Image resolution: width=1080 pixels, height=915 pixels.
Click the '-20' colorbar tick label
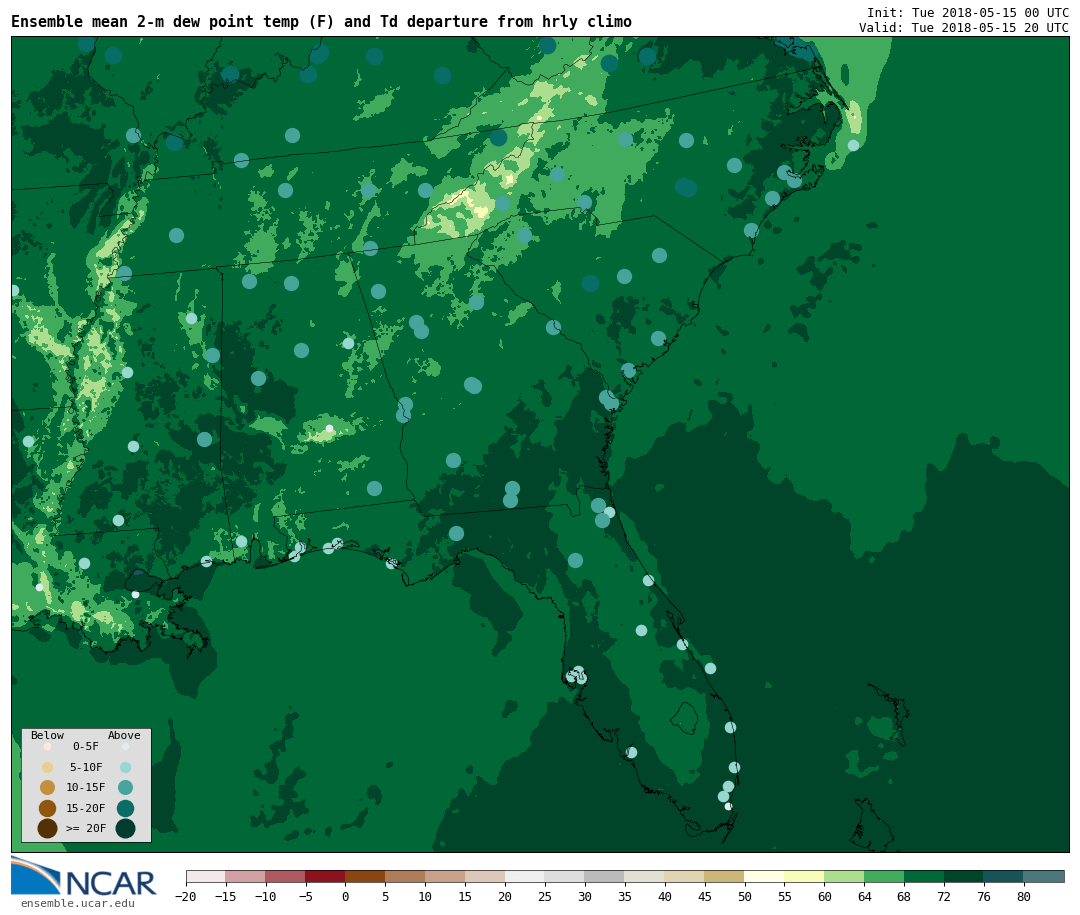pyautogui.click(x=186, y=896)
